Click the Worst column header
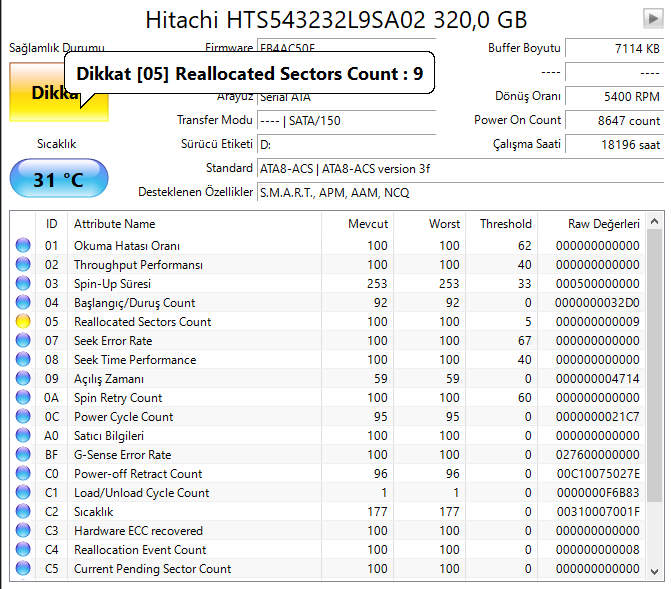The width and height of the screenshot is (671, 589). [429, 223]
